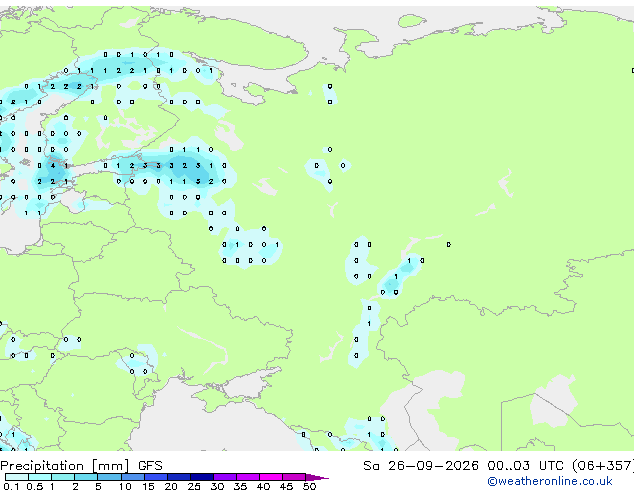Image resolution: width=634 pixels, height=490 pixels.
Task: Click the purple arrow at legend's end
Action: [x=317, y=477]
